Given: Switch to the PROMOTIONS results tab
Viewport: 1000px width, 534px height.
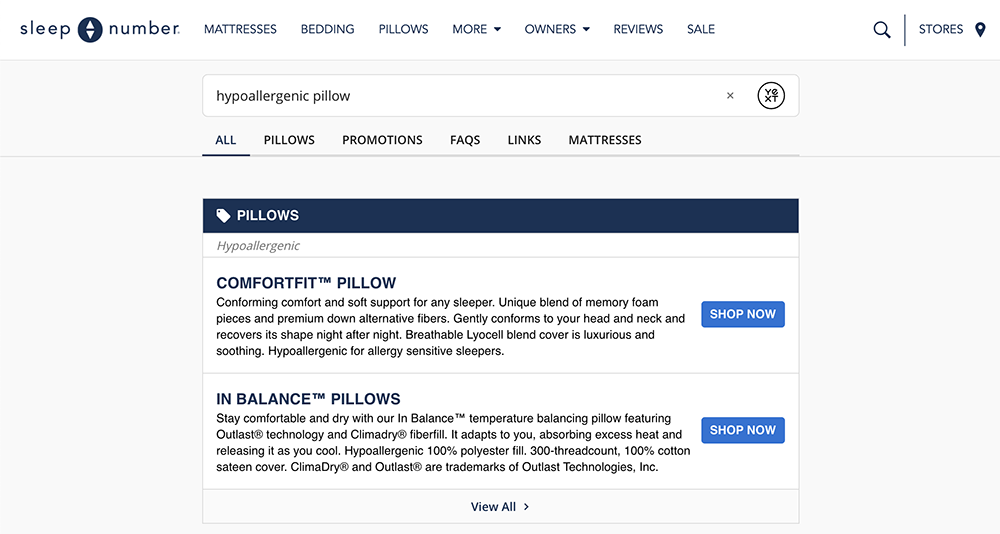Looking at the screenshot, I should pyautogui.click(x=382, y=140).
